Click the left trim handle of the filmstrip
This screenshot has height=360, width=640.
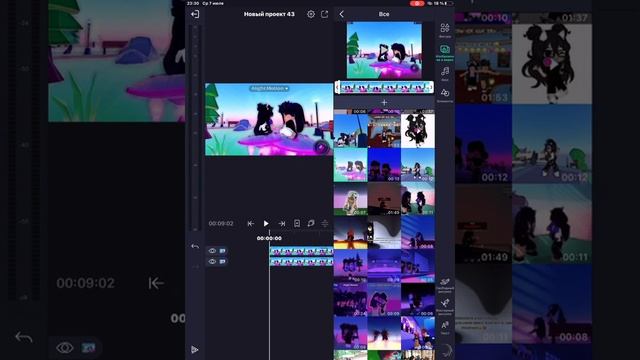coord(337,87)
